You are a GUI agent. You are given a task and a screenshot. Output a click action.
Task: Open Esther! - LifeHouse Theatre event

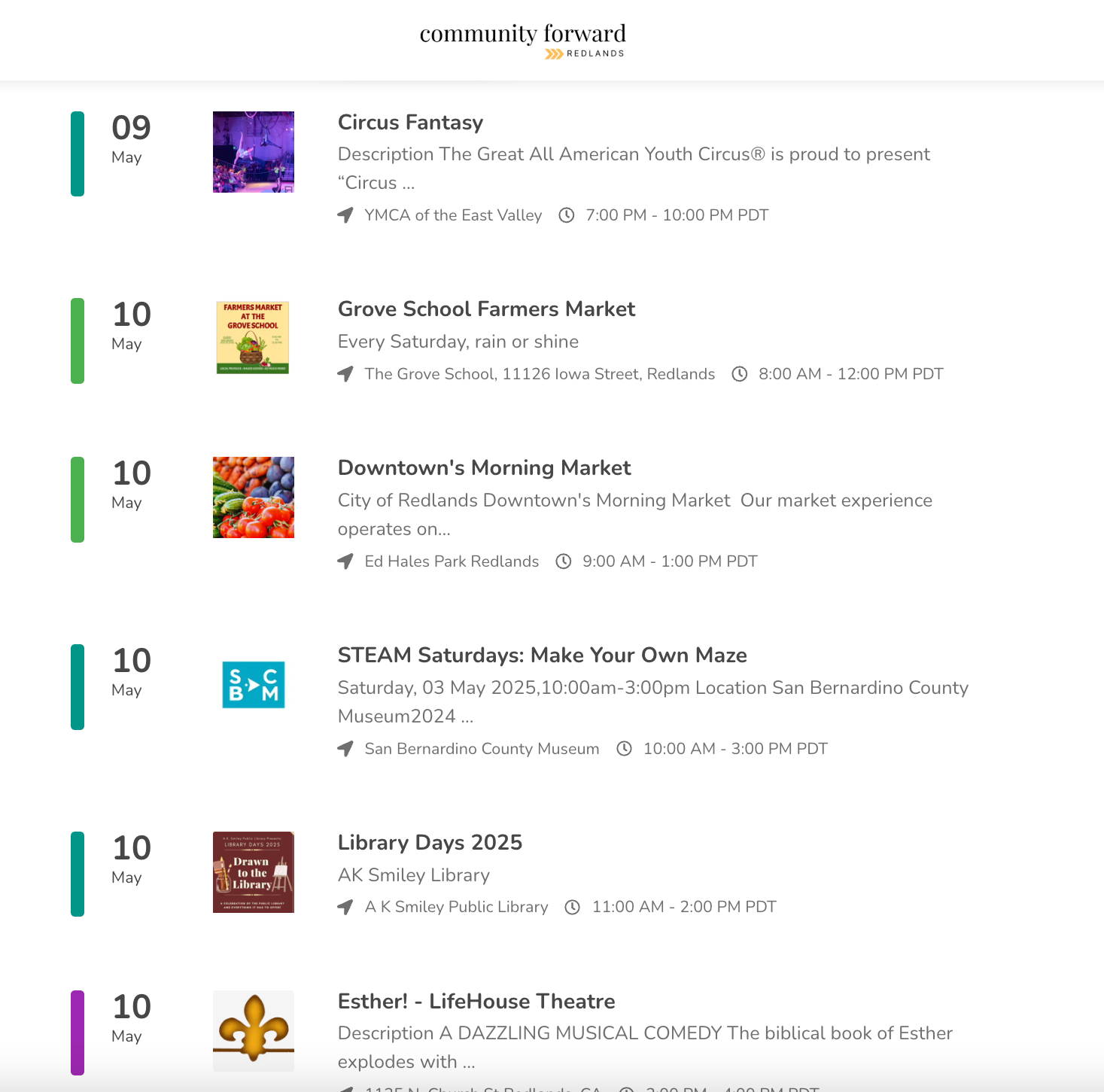pyautogui.click(x=476, y=1001)
